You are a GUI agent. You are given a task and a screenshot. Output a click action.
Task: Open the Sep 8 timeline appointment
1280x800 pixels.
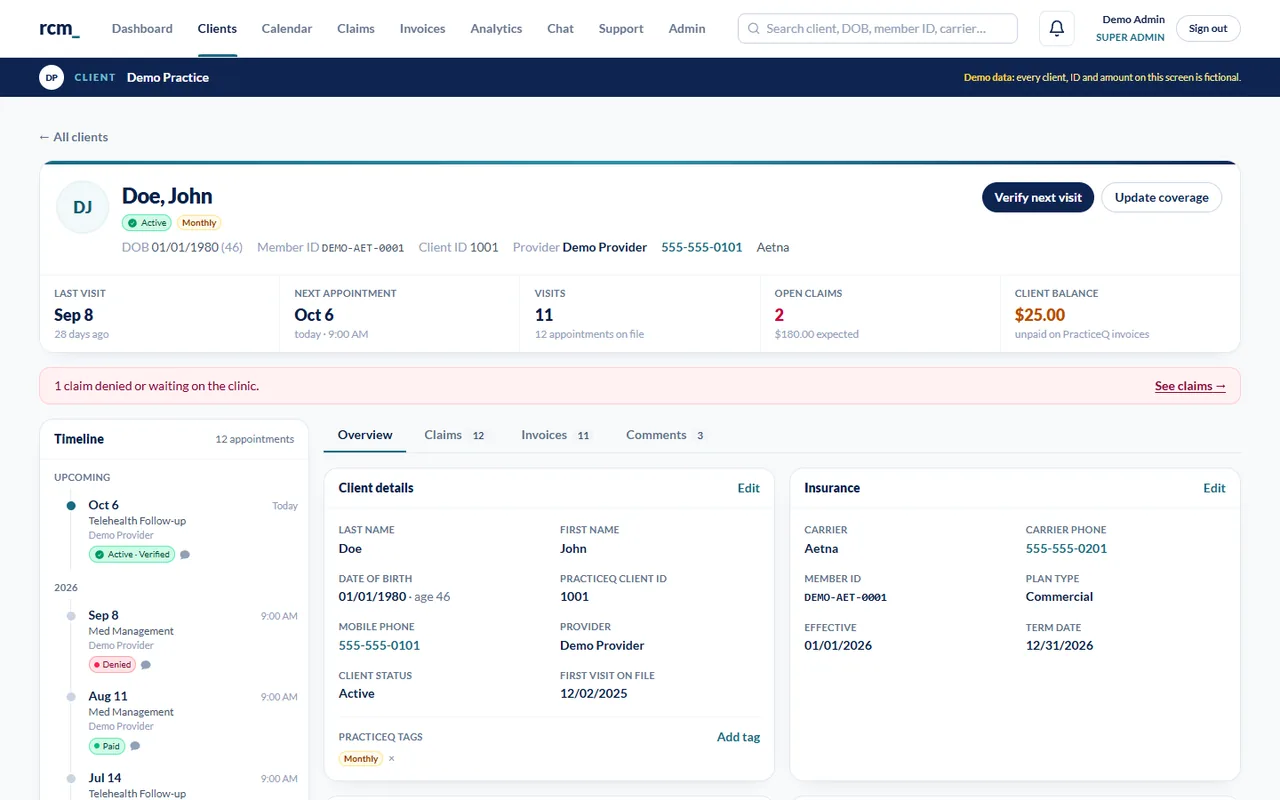(x=181, y=640)
